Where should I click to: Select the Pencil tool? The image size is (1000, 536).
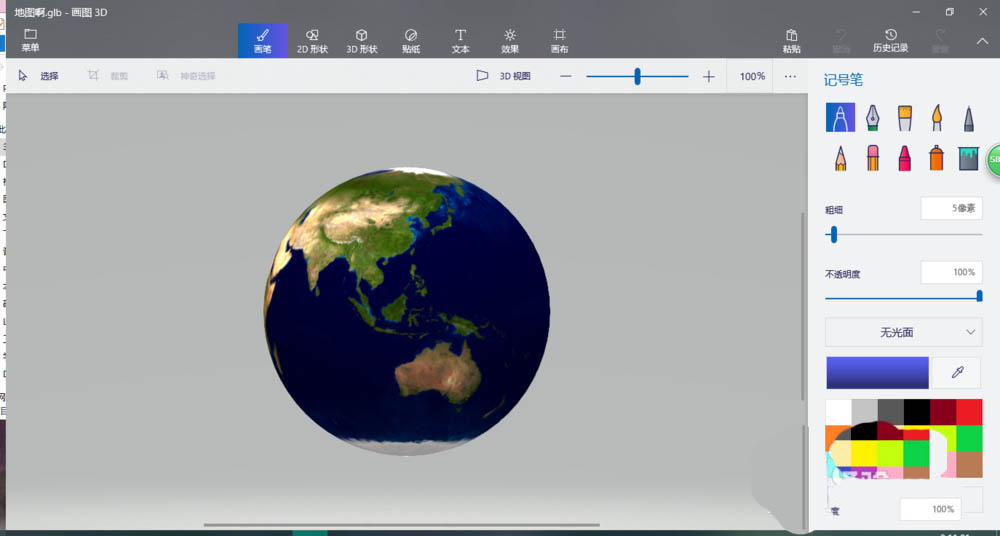pos(840,158)
